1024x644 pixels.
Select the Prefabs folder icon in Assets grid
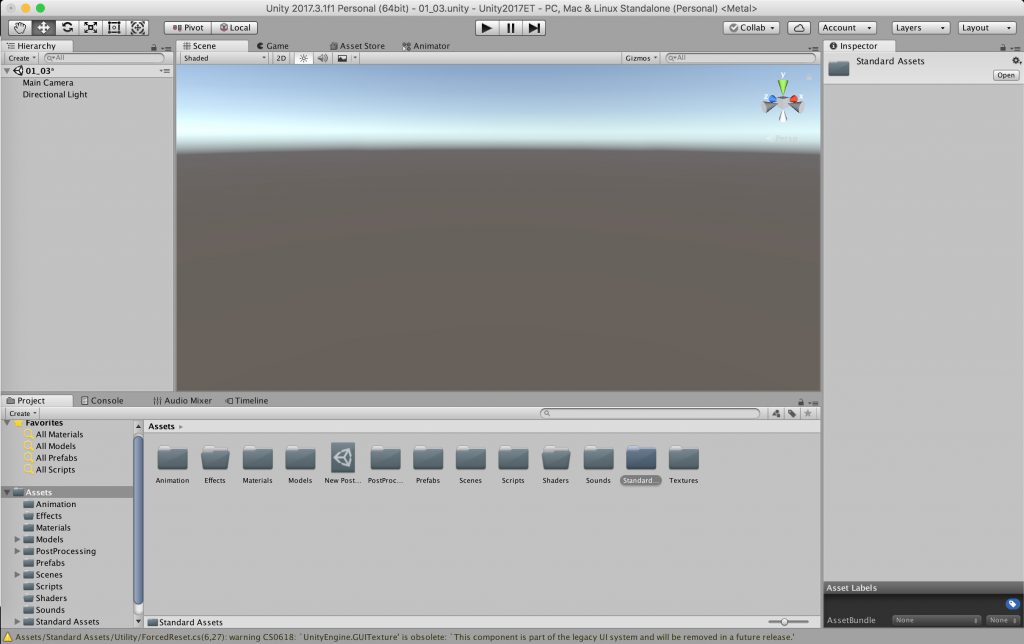click(428, 458)
